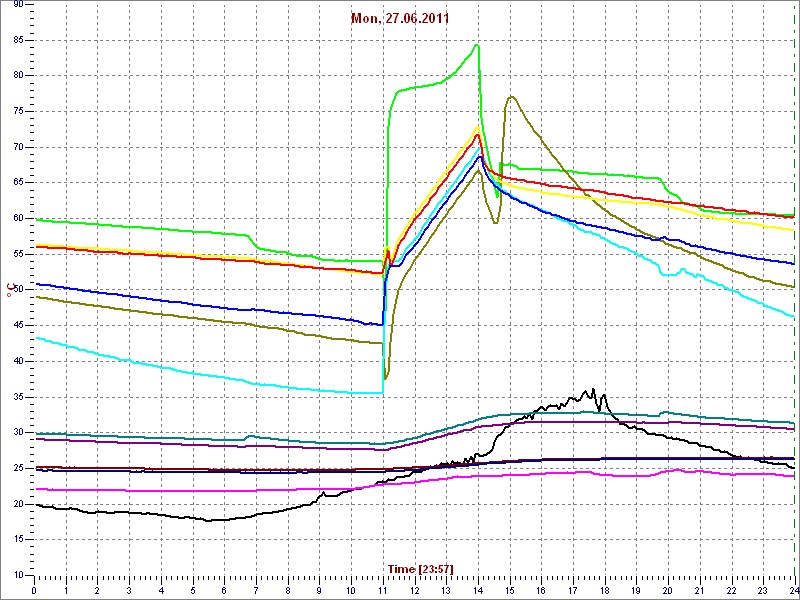Viewport: 800px width, 600px height.
Task: Click hour 1 label on time axis
Action: click(66, 592)
